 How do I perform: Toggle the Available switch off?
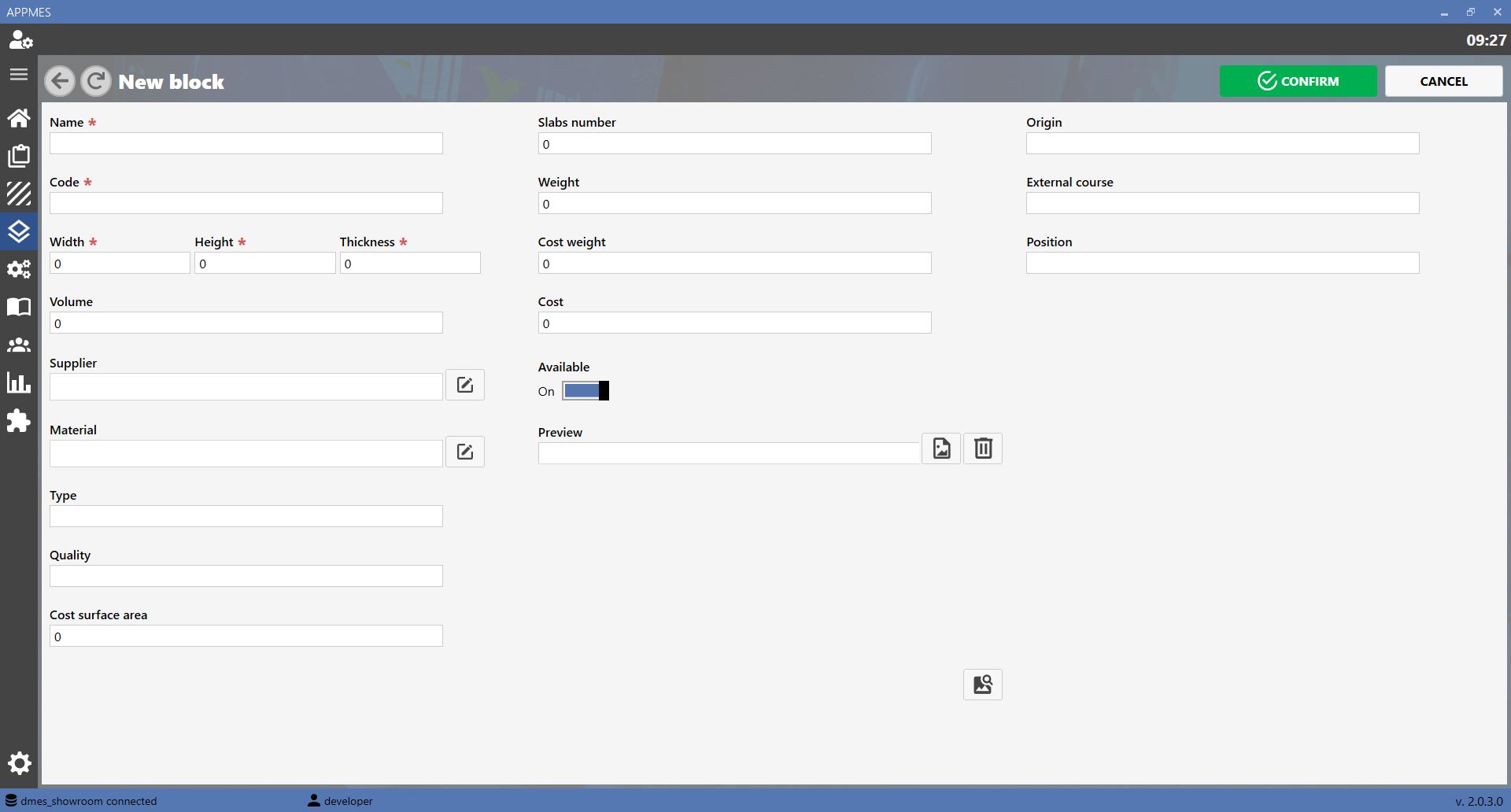586,391
